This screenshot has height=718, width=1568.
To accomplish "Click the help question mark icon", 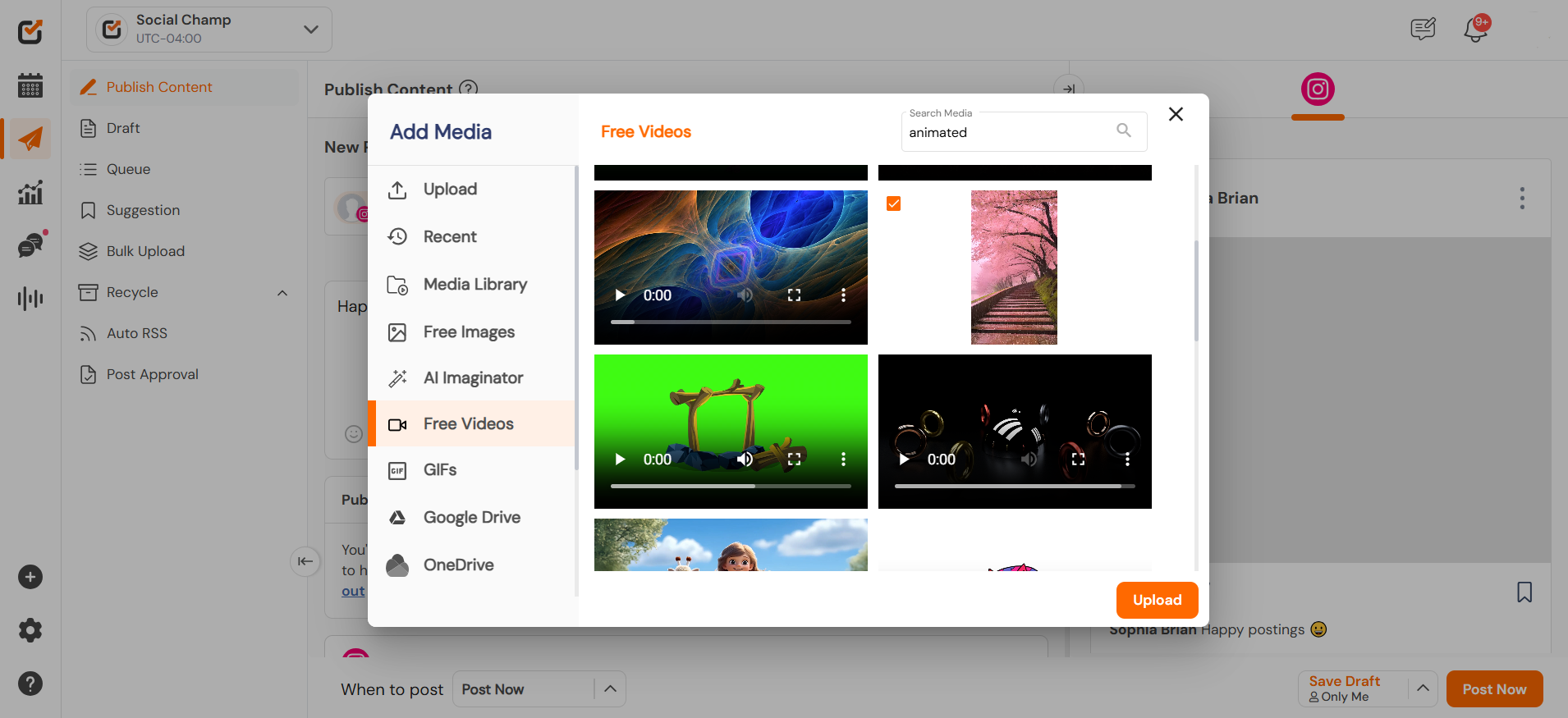I will 30,684.
